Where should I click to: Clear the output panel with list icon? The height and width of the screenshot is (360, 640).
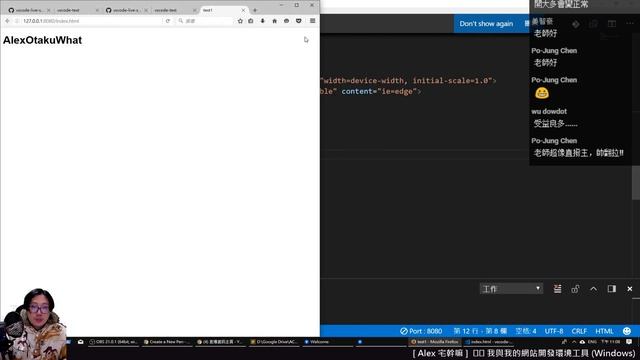tap(557, 289)
